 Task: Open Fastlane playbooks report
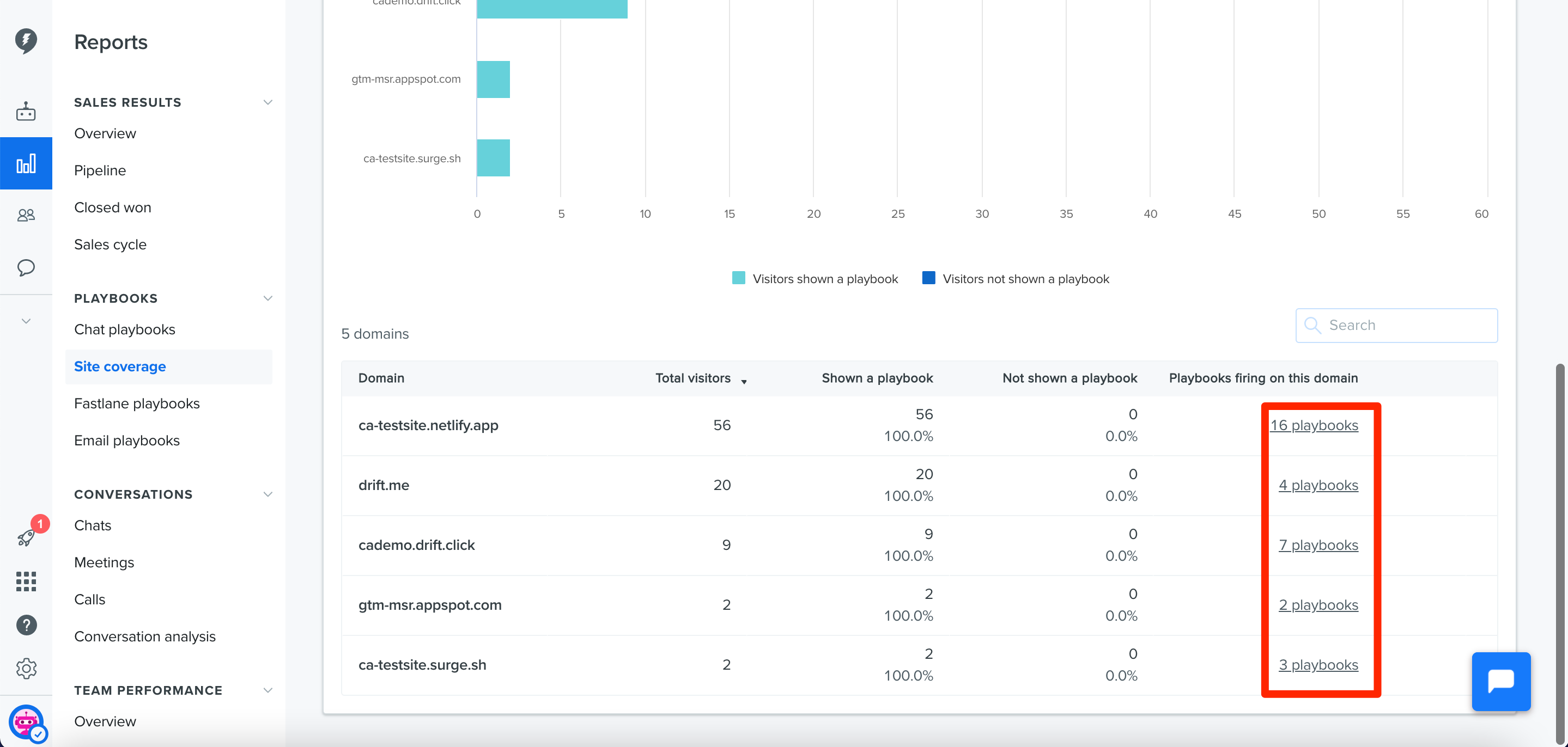coord(137,404)
